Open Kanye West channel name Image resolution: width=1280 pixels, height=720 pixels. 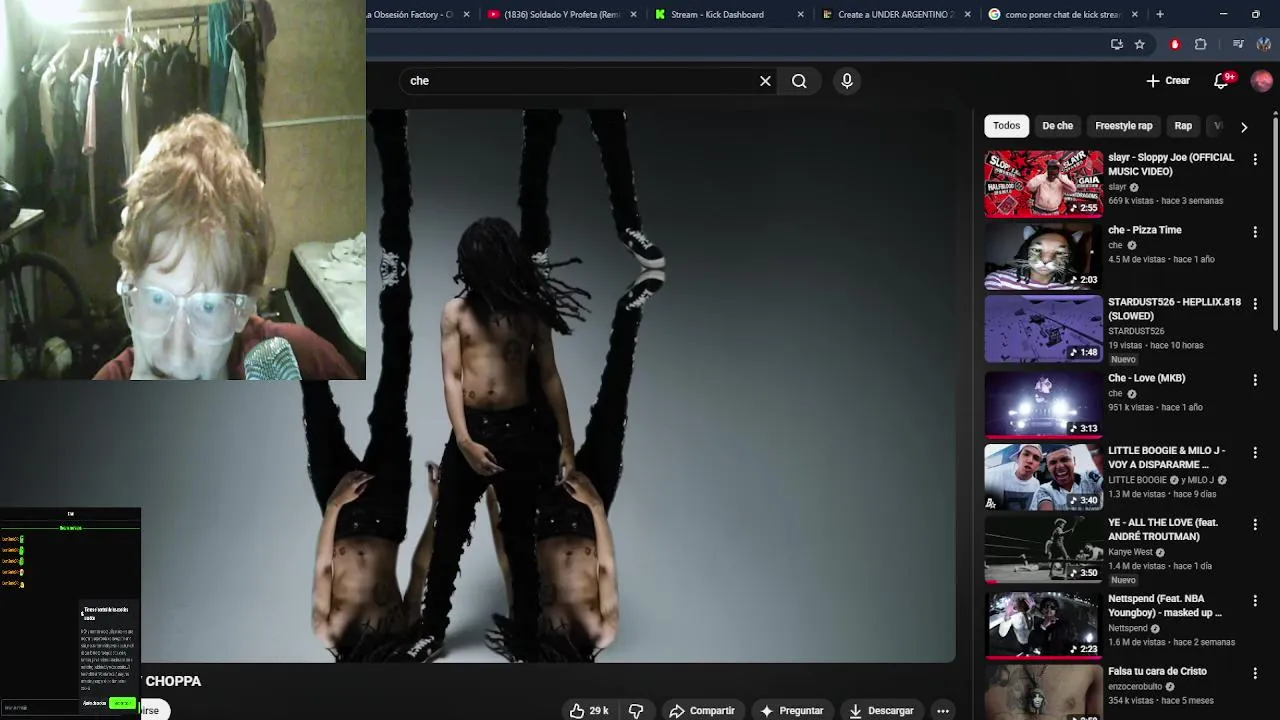tap(1130, 552)
